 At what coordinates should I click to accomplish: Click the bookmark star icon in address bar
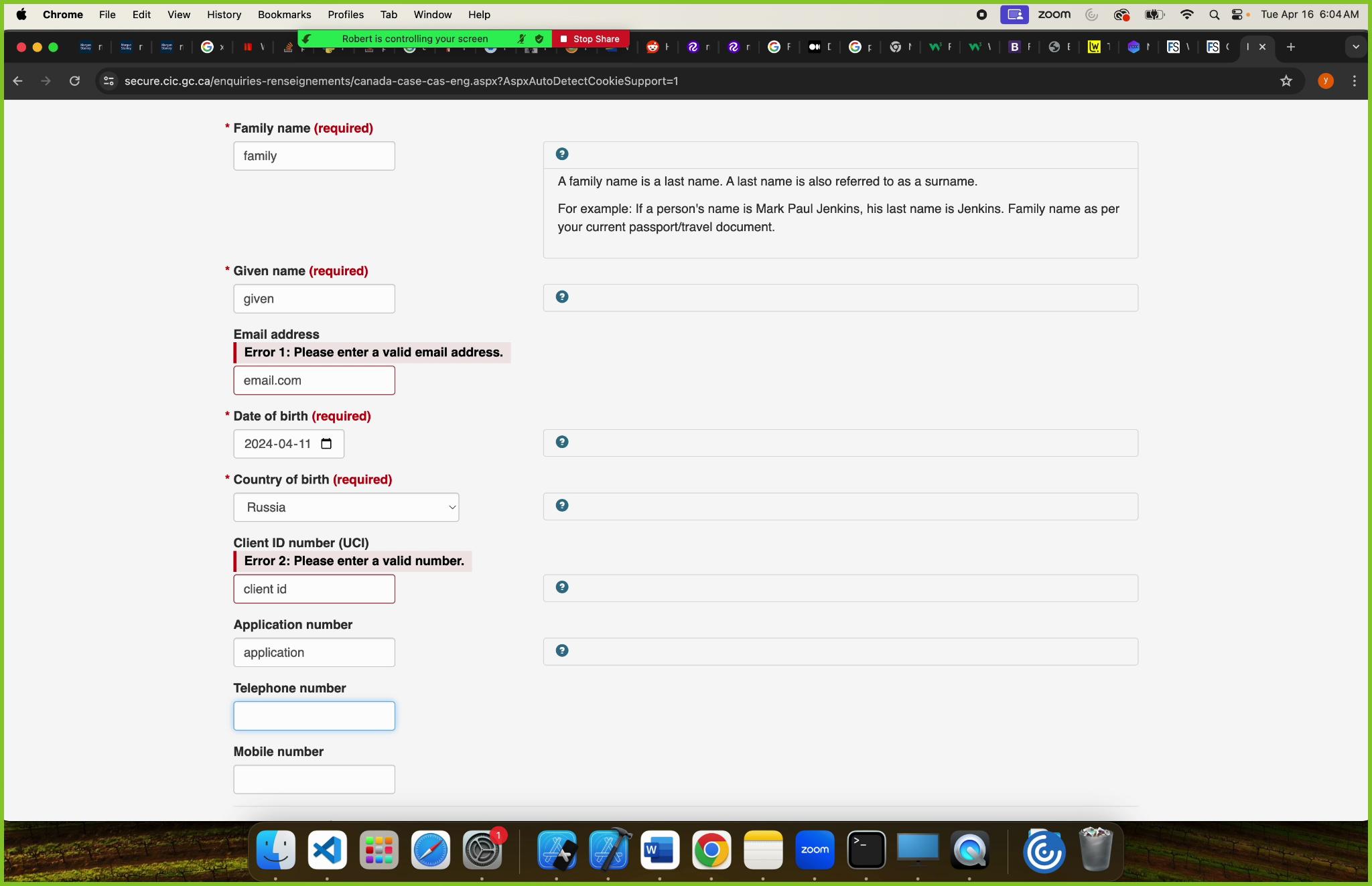coord(1286,81)
